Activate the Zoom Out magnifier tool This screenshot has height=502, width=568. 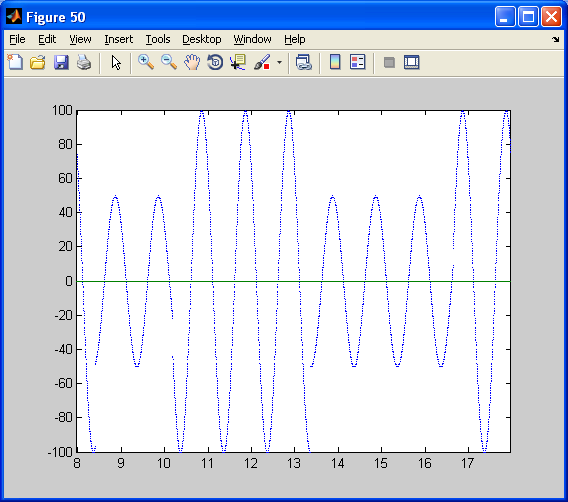[x=169, y=62]
